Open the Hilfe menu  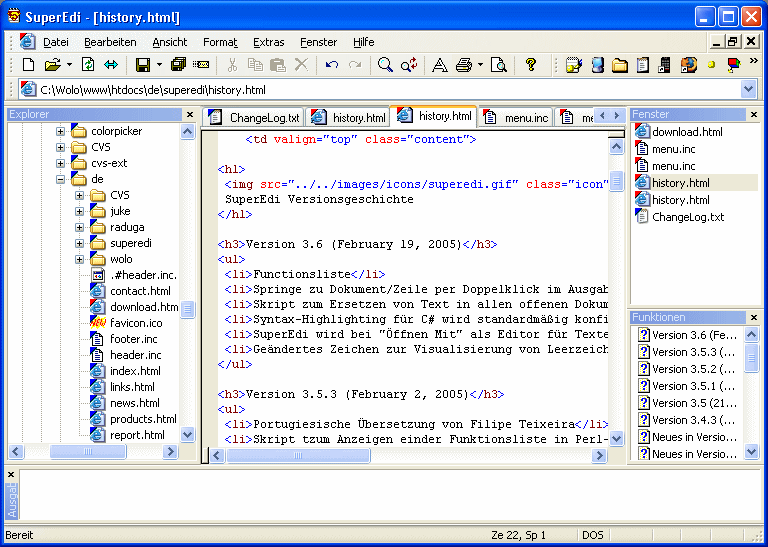point(363,42)
